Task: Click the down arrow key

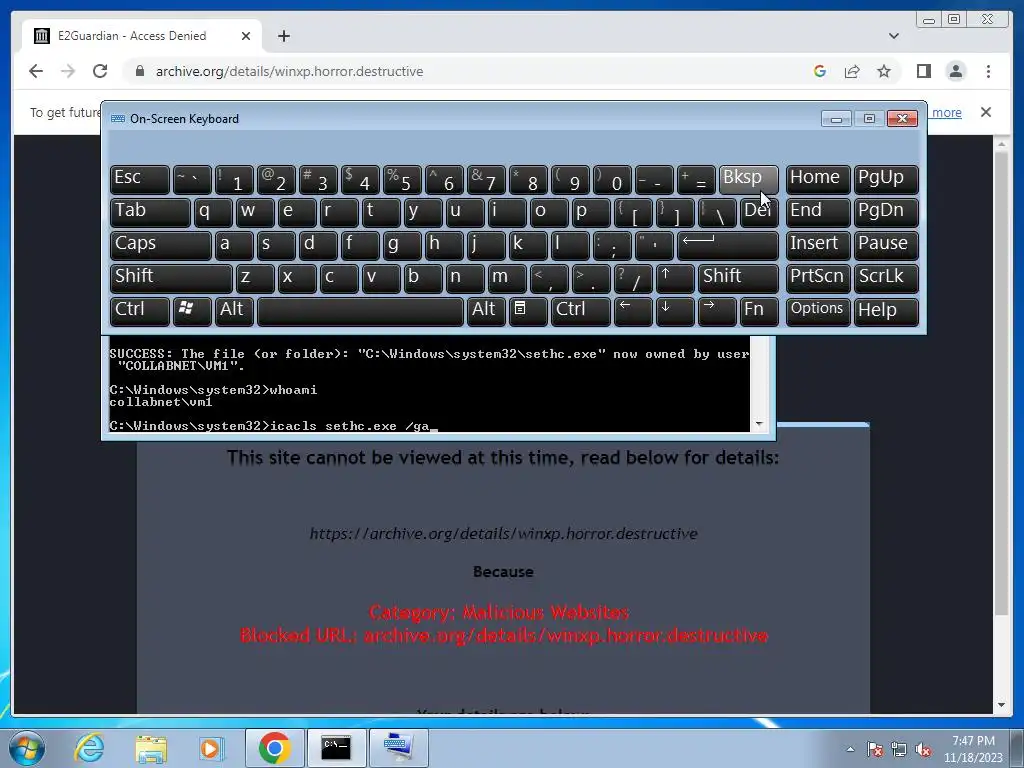Action: coord(675,310)
